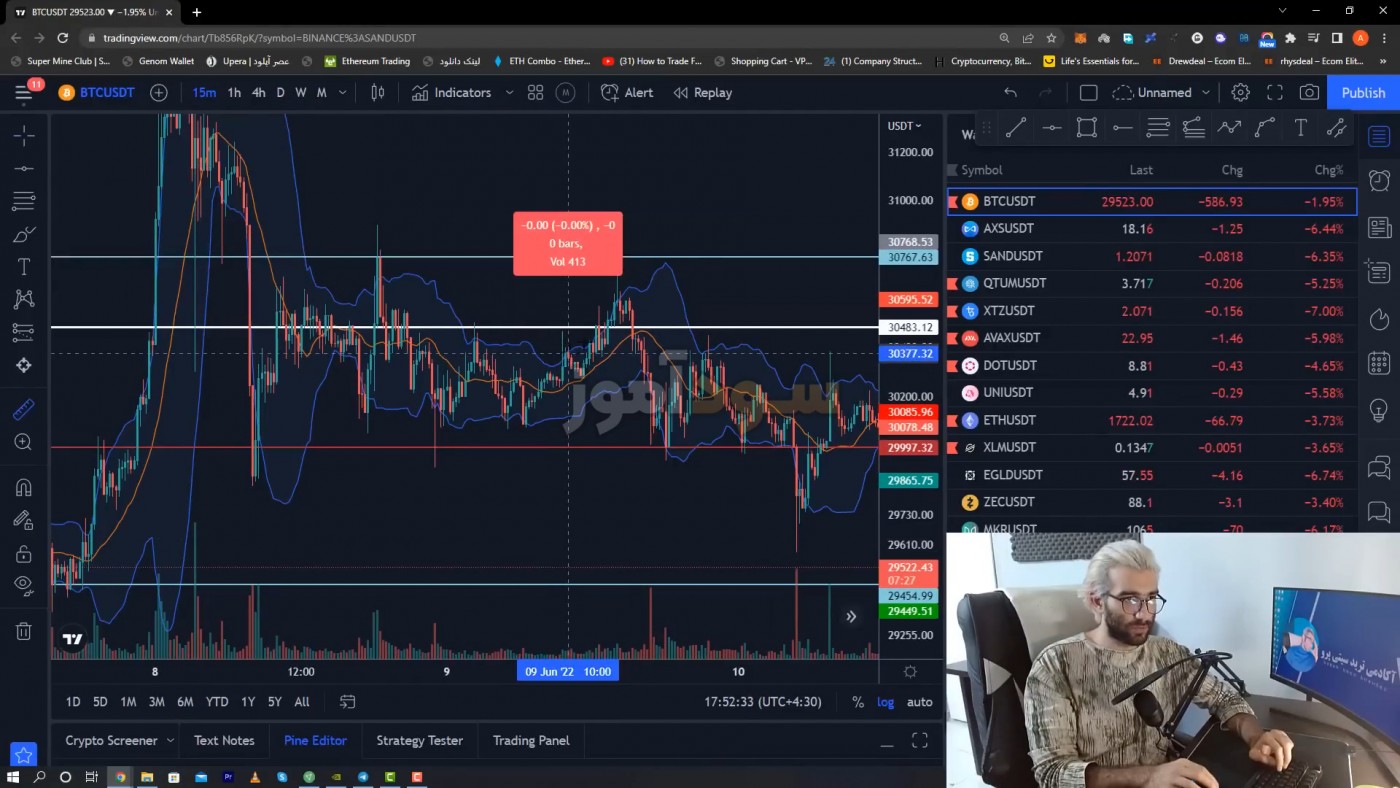Open Strategy Tester tab
The height and width of the screenshot is (788, 1400).
[x=419, y=741]
